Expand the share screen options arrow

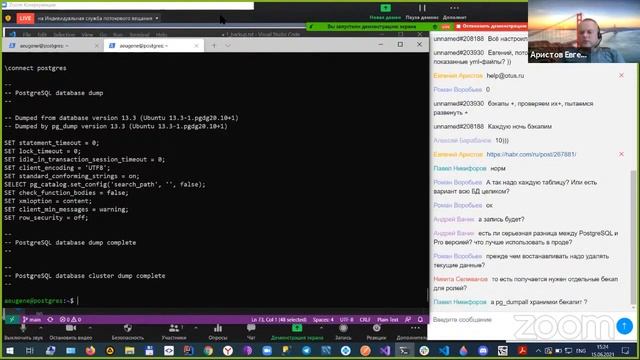(x=321, y=328)
